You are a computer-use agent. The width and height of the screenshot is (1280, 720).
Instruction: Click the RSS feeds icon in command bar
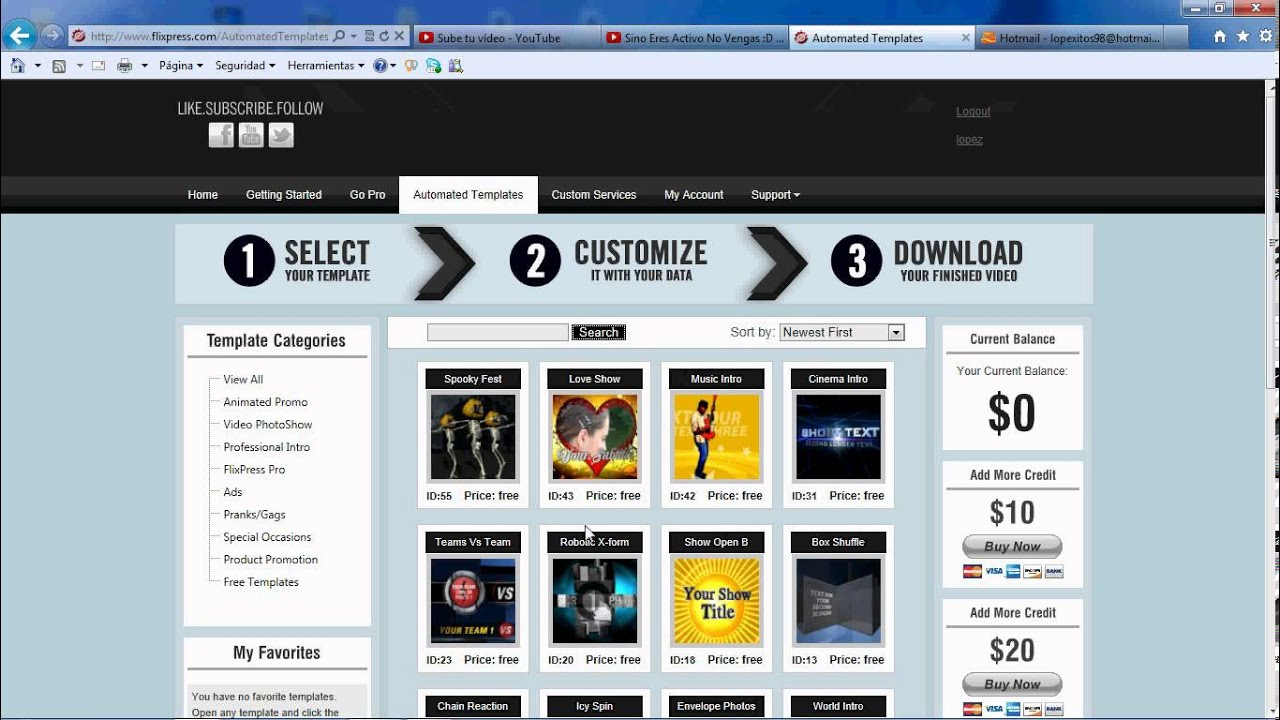point(59,66)
